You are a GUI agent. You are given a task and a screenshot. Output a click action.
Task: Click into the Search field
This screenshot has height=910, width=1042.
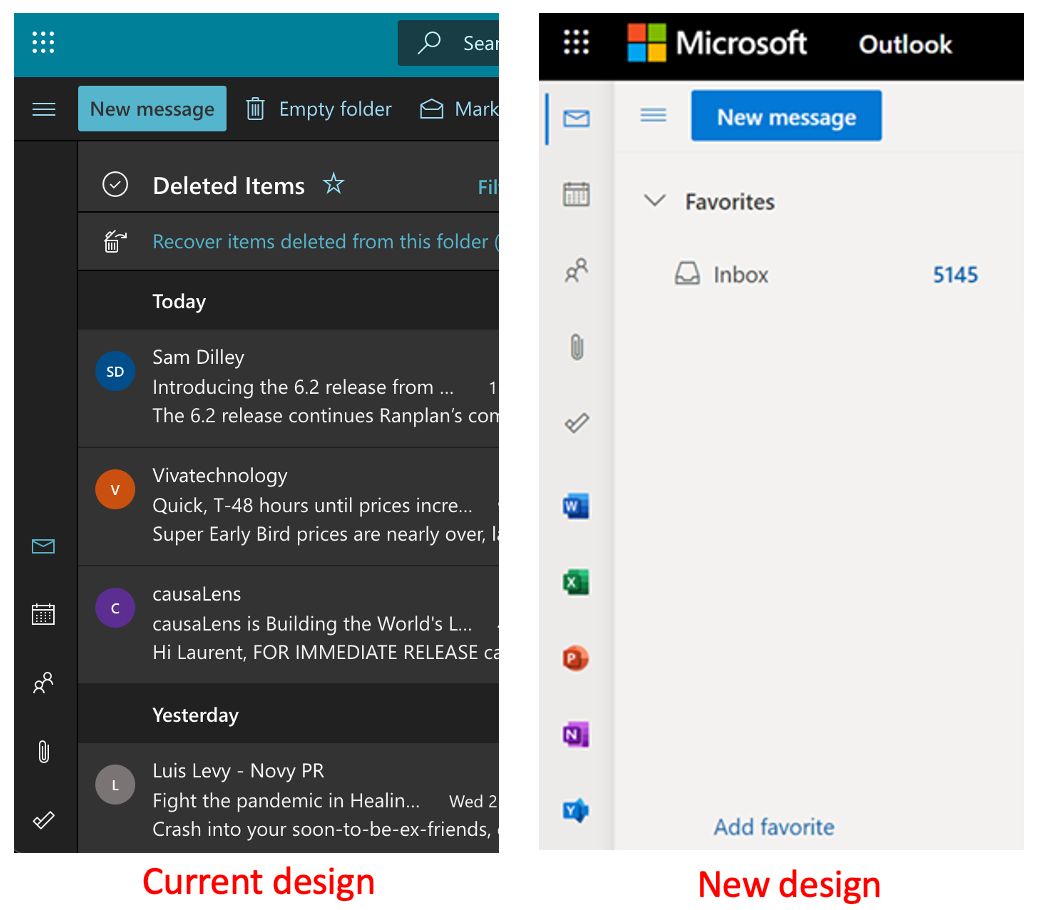[x=449, y=43]
